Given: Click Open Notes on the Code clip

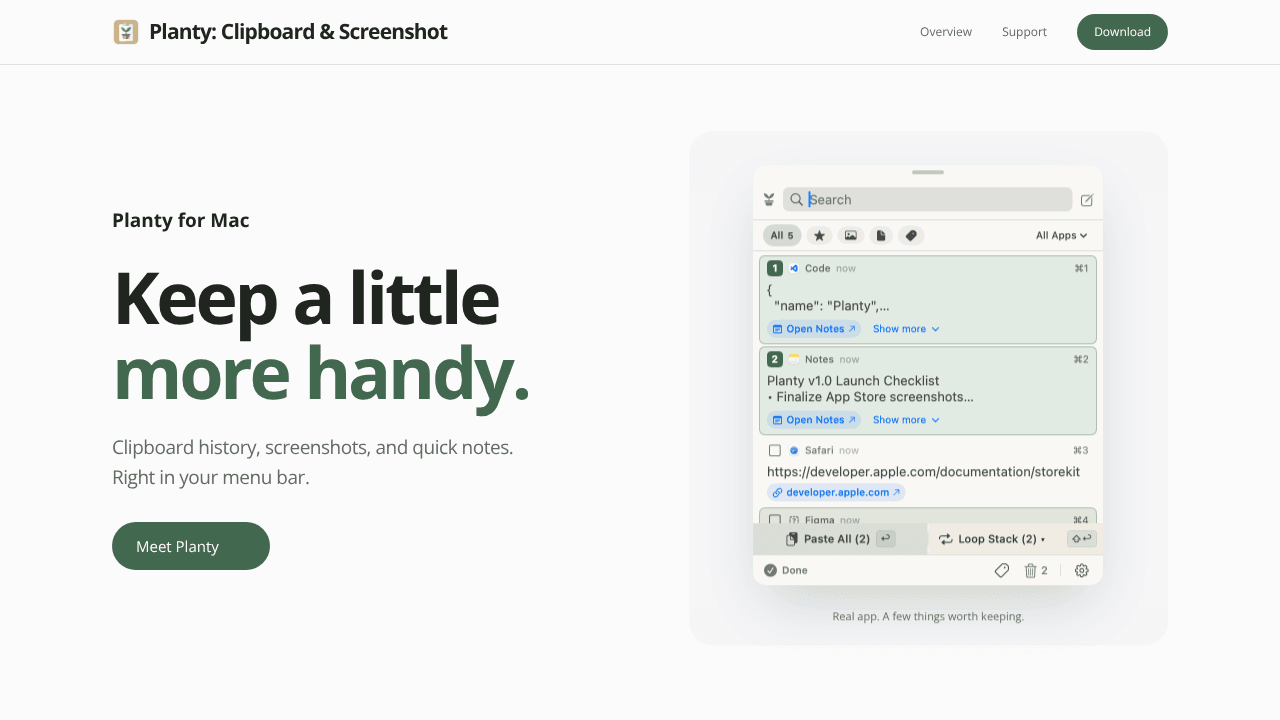Looking at the screenshot, I should click(x=814, y=329).
